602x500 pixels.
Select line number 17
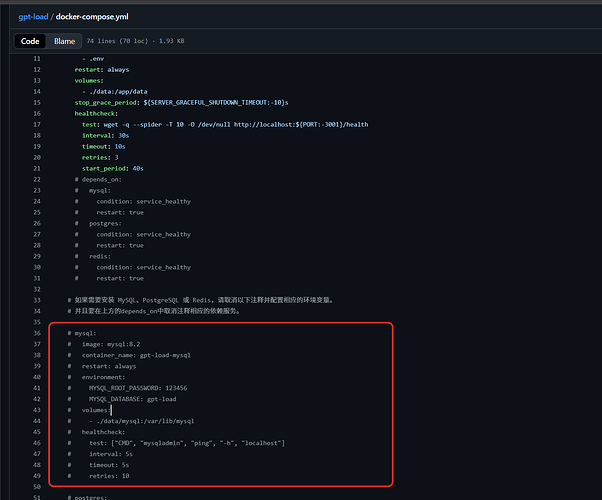click(37, 124)
